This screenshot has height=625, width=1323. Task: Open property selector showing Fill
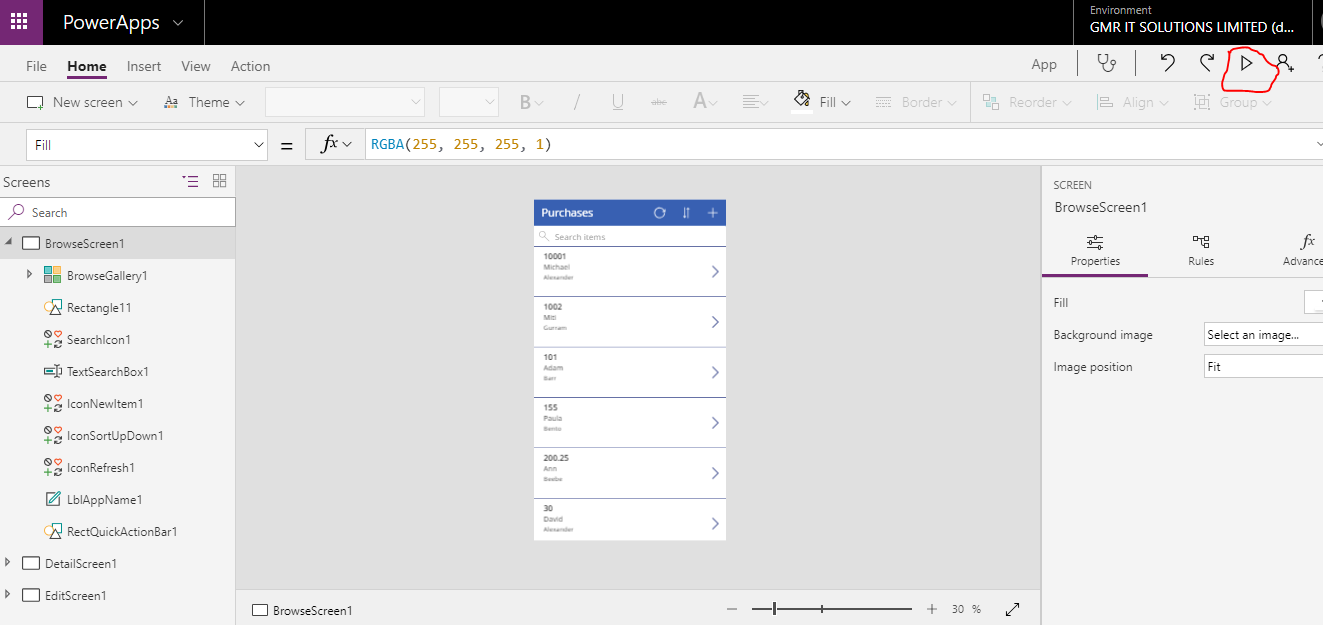147,145
